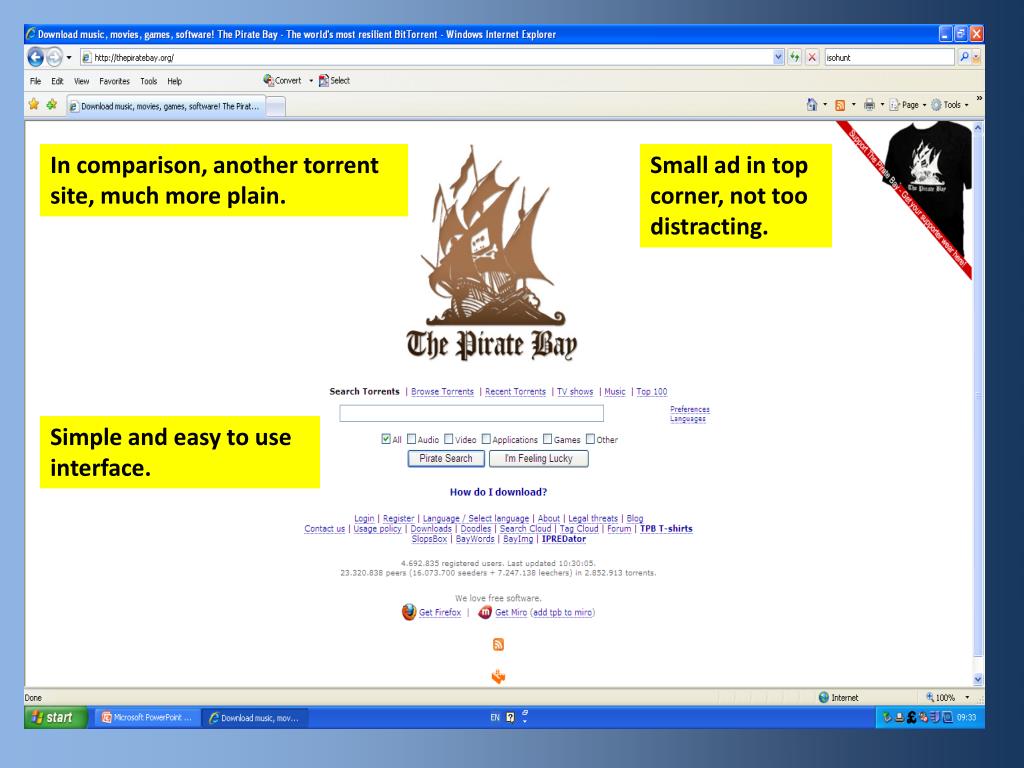Check the Games category checkbox
The height and width of the screenshot is (768, 1024).
point(547,439)
